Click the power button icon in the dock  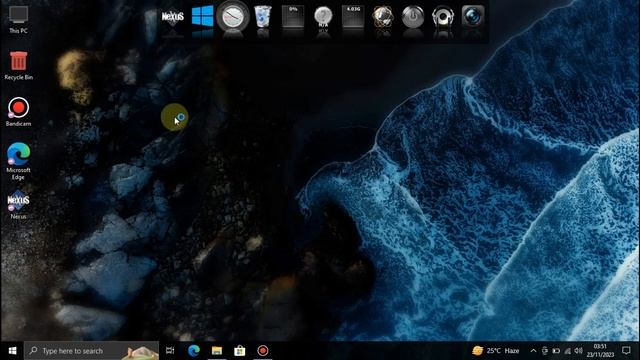(x=413, y=17)
